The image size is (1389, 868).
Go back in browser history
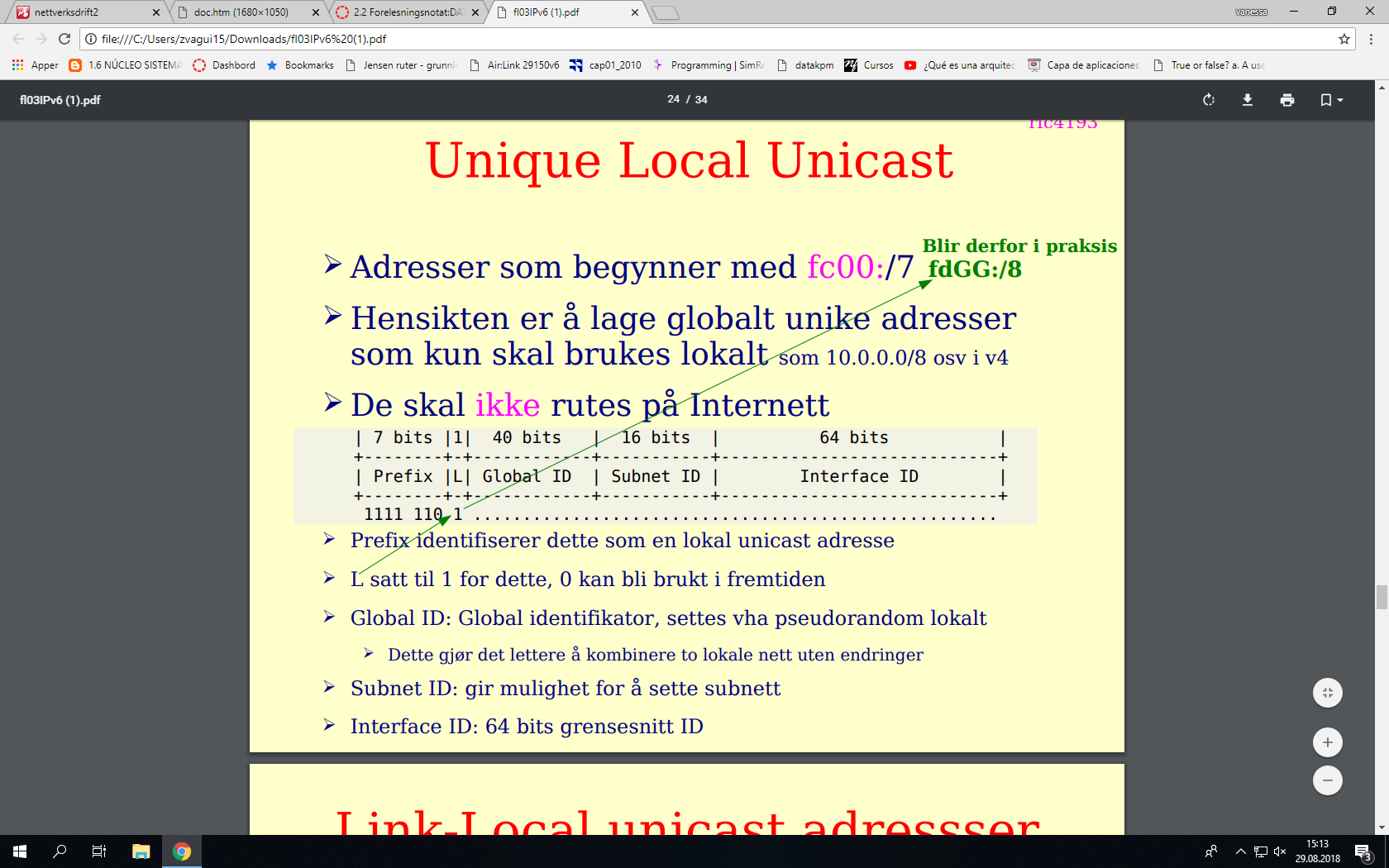[x=18, y=39]
